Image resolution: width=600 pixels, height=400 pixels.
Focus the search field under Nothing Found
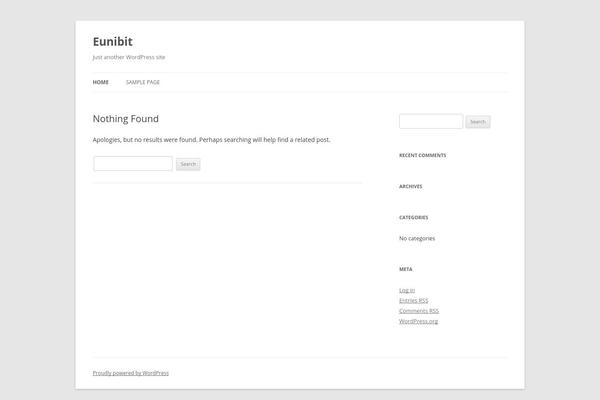pyautogui.click(x=133, y=164)
